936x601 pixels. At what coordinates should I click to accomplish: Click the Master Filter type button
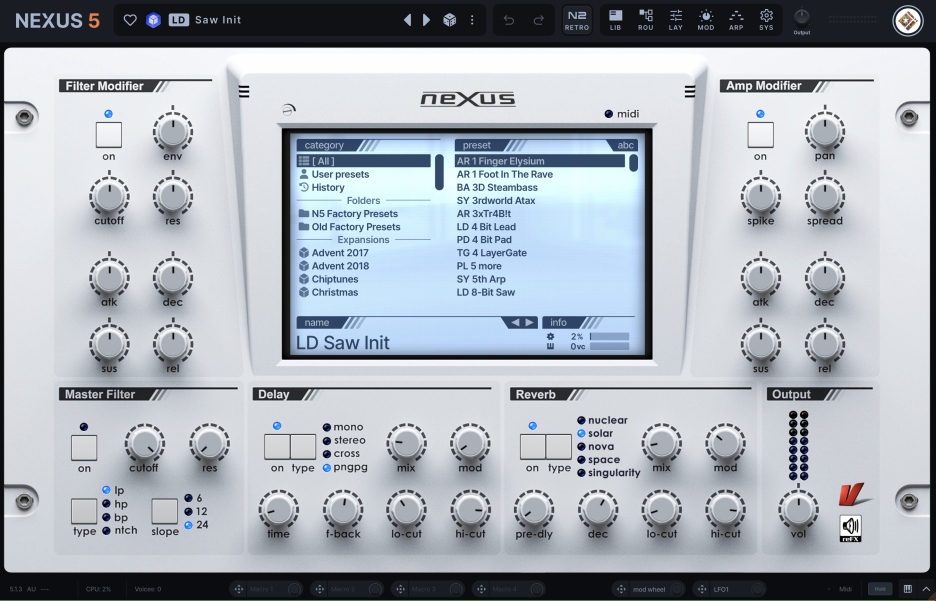tap(84, 511)
